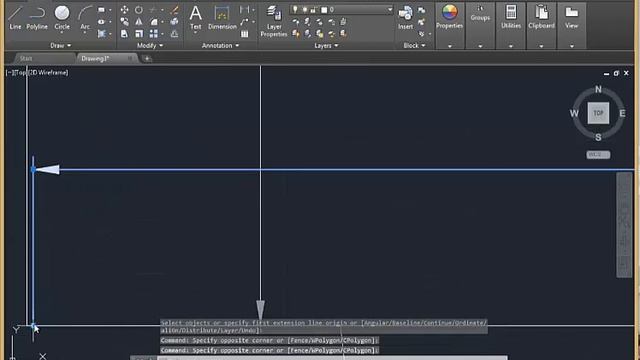
Task: Open the WCS dropdown below ViewCube
Action: click(598, 155)
